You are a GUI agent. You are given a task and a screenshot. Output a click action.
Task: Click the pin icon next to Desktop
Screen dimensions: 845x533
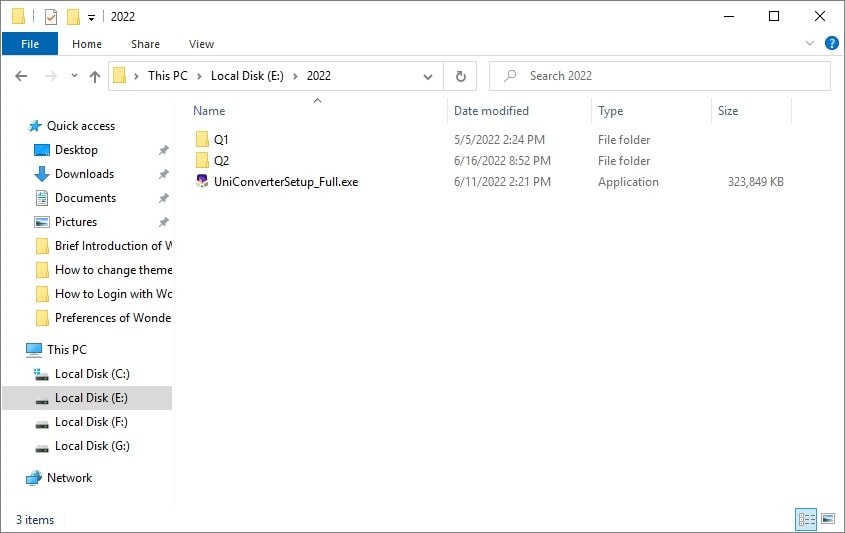click(x=164, y=150)
